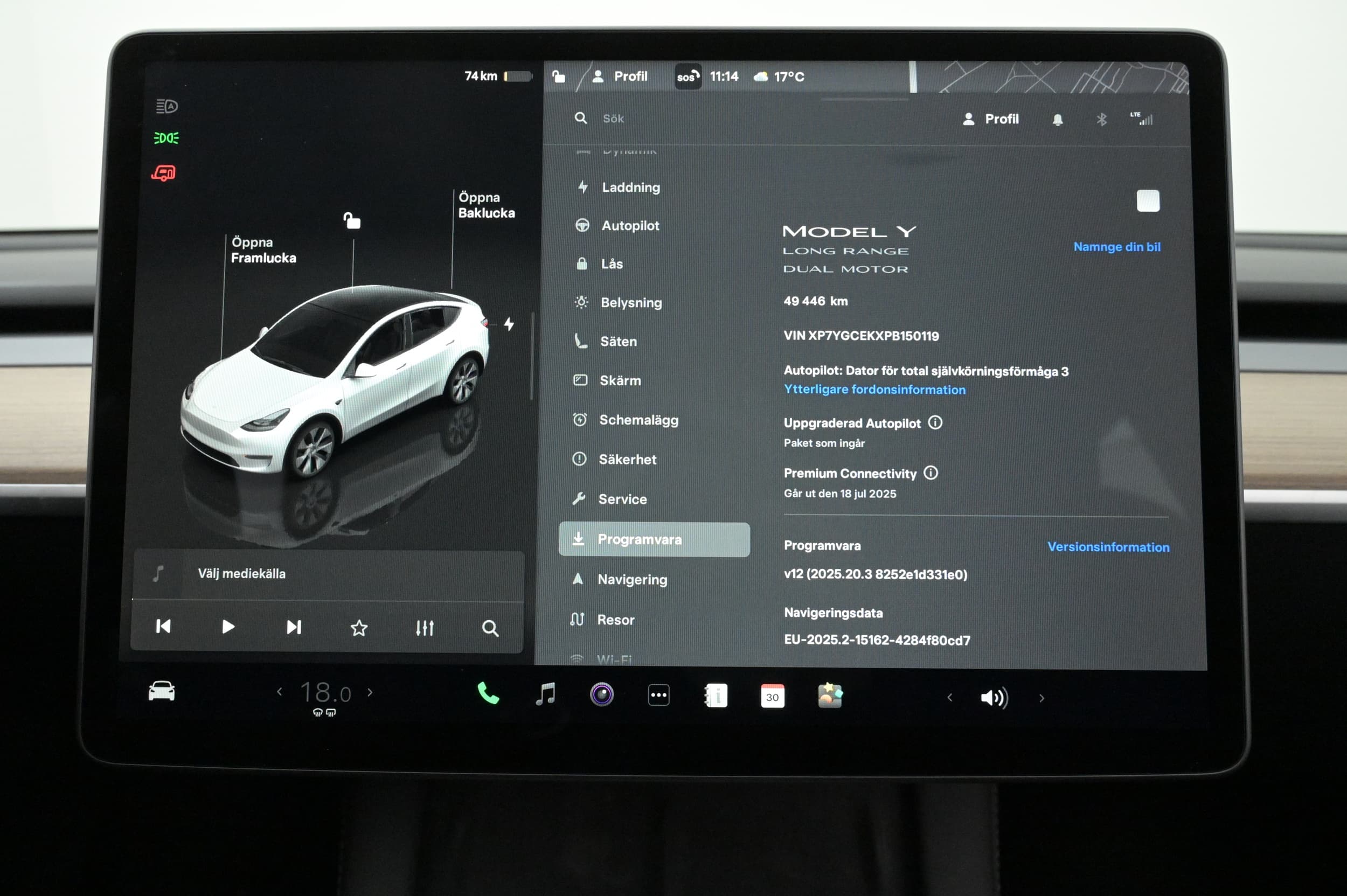Tap info icon beside Uppgraderad Autopilot
This screenshot has width=1347, height=896.
[x=935, y=422]
